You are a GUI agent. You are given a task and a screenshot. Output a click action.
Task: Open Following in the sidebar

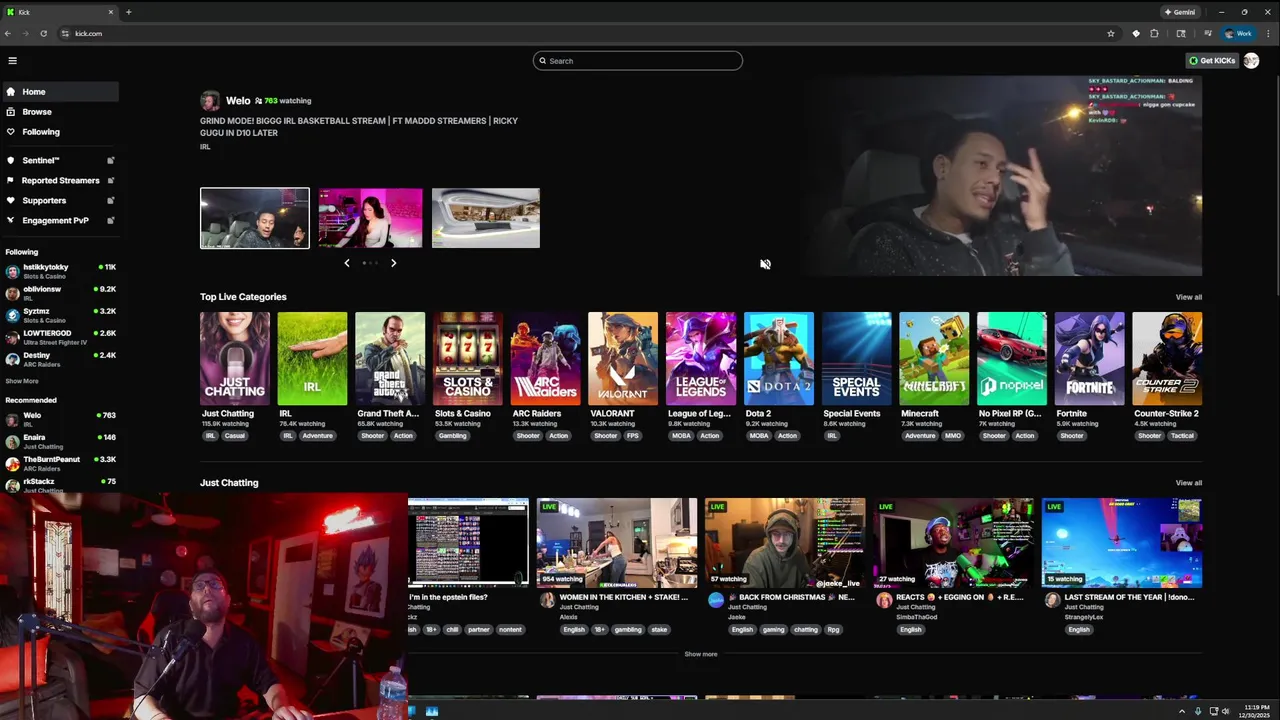tap(60, 132)
